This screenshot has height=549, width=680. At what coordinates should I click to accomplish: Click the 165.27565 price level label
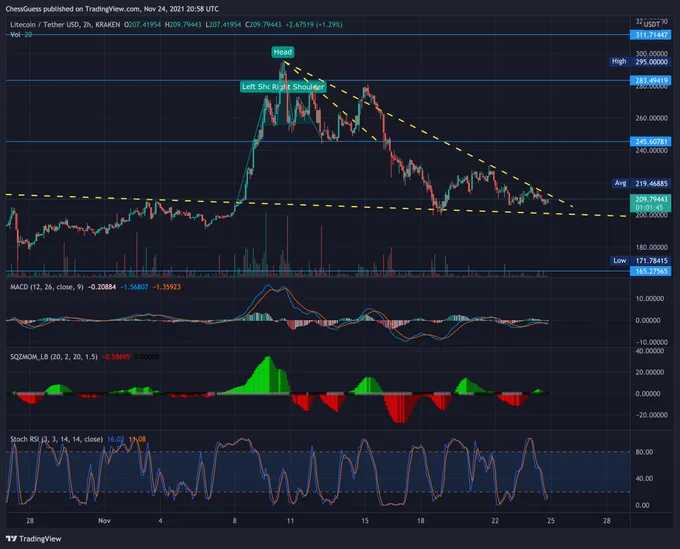[651, 271]
